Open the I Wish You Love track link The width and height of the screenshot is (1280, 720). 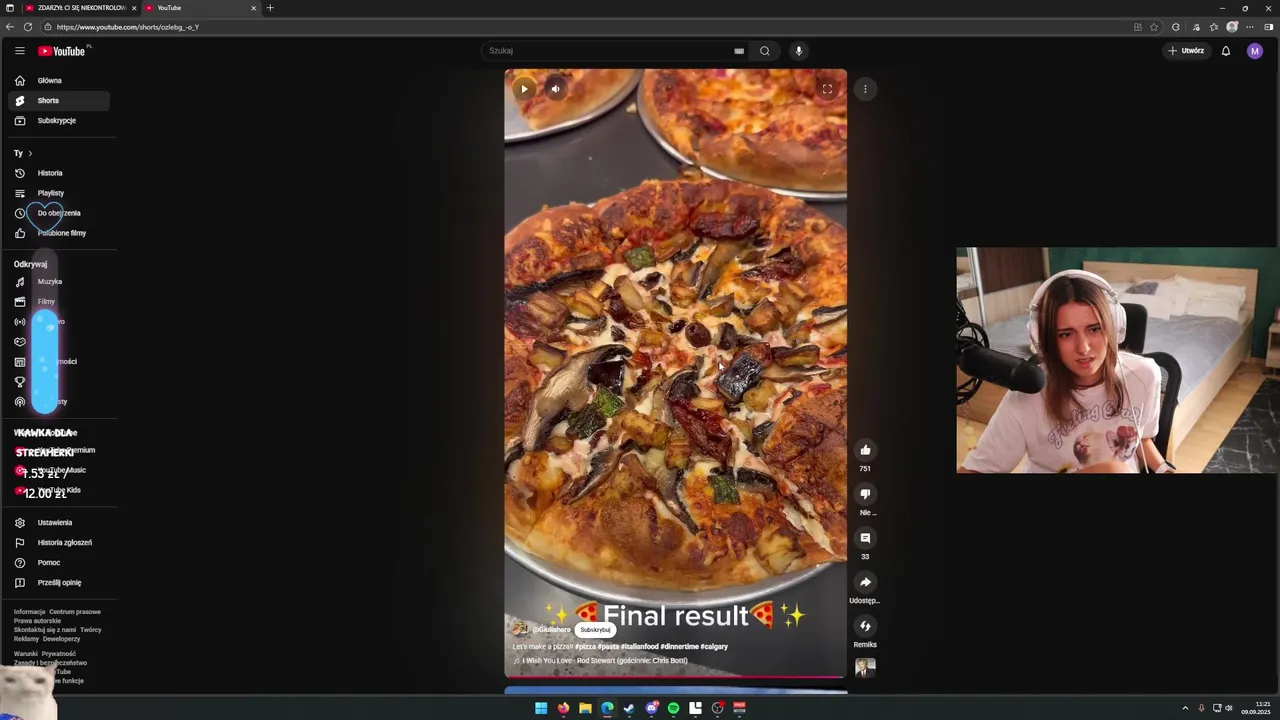(x=604, y=661)
